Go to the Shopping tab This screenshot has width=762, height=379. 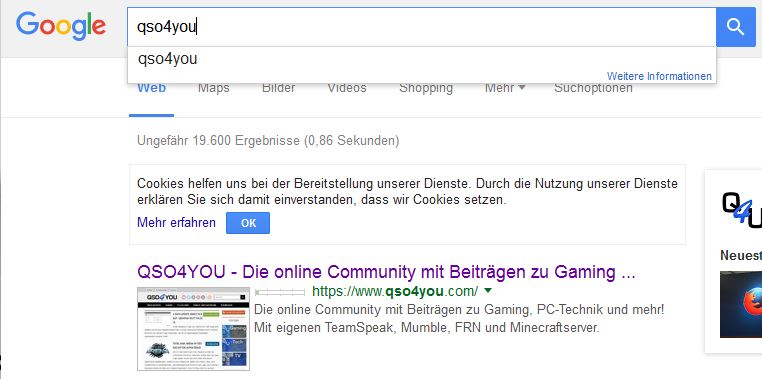coord(426,88)
